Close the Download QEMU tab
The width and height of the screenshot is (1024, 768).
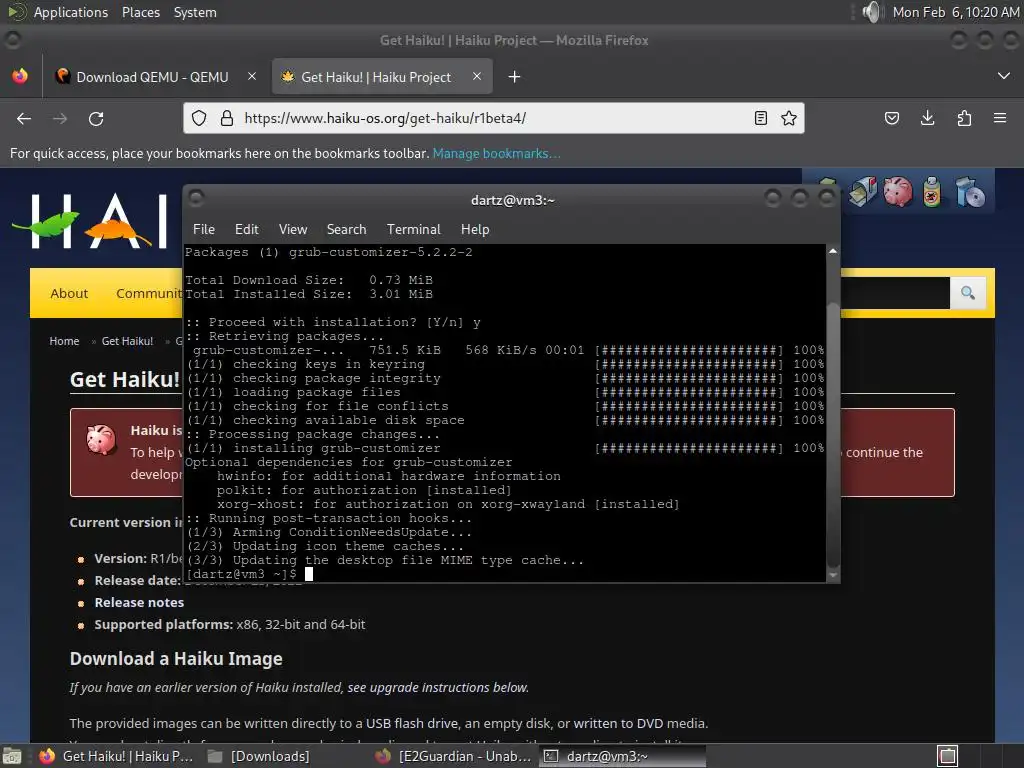pos(252,76)
